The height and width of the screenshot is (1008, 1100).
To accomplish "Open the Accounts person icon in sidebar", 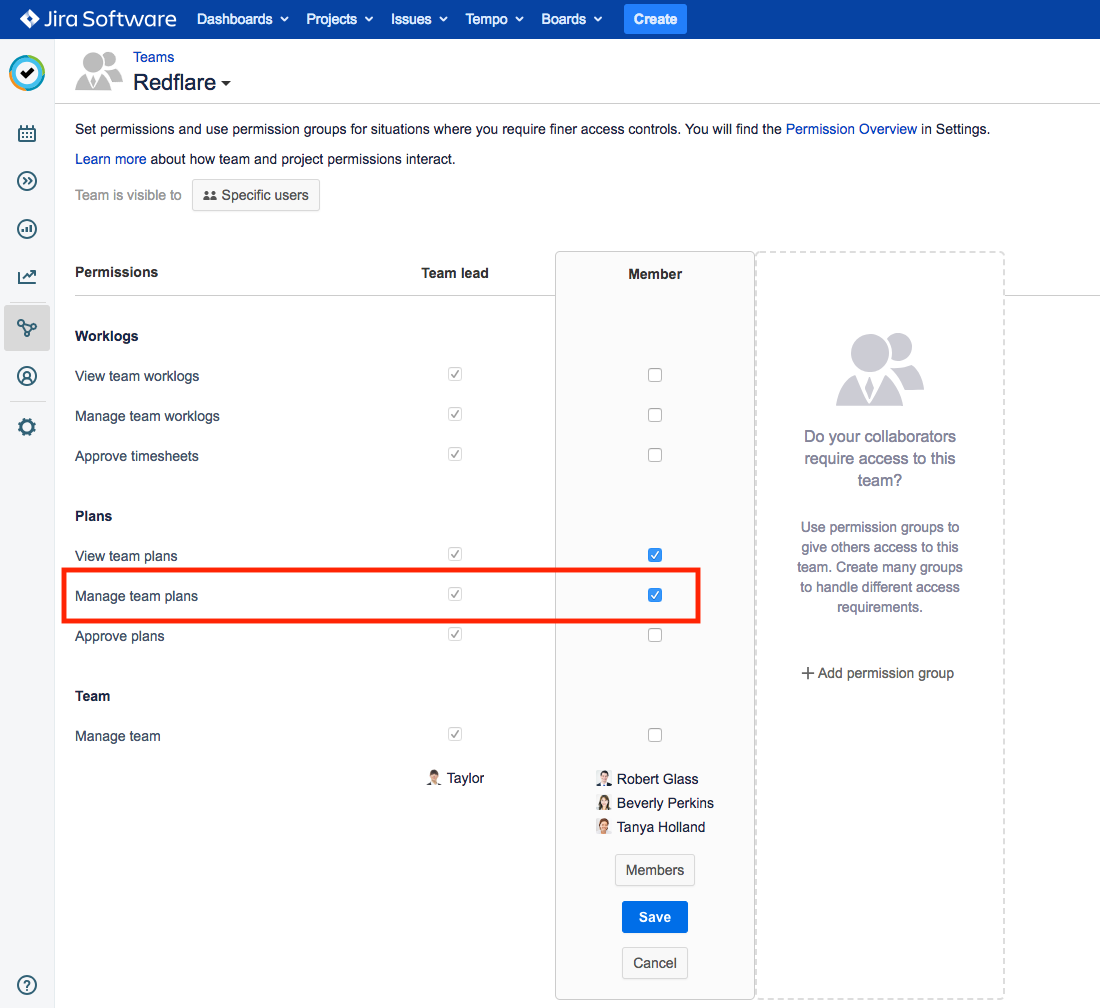I will click(27, 376).
